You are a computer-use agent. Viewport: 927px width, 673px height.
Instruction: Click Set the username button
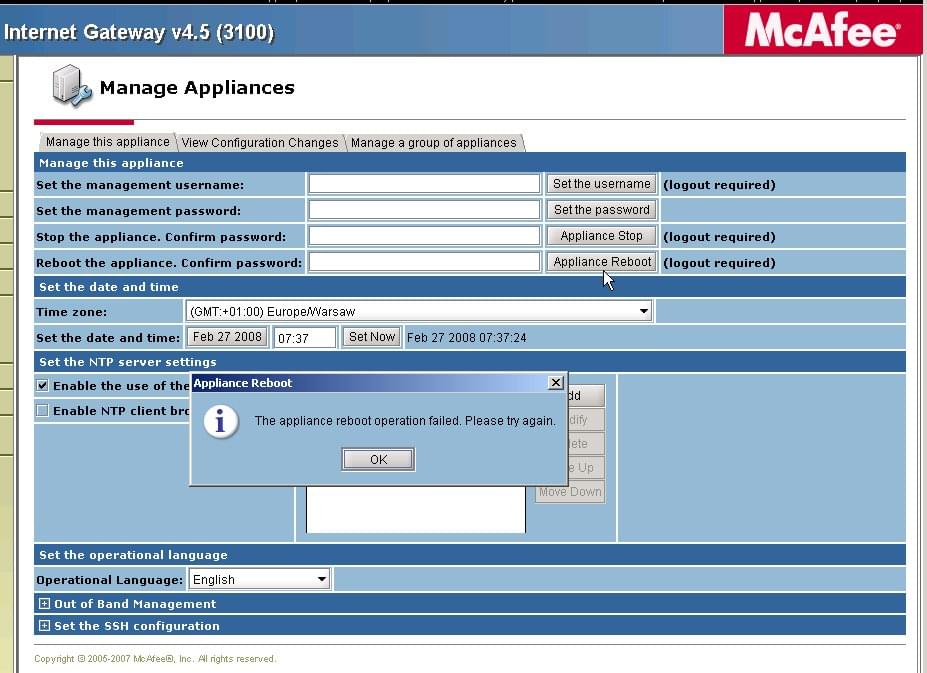(x=601, y=184)
